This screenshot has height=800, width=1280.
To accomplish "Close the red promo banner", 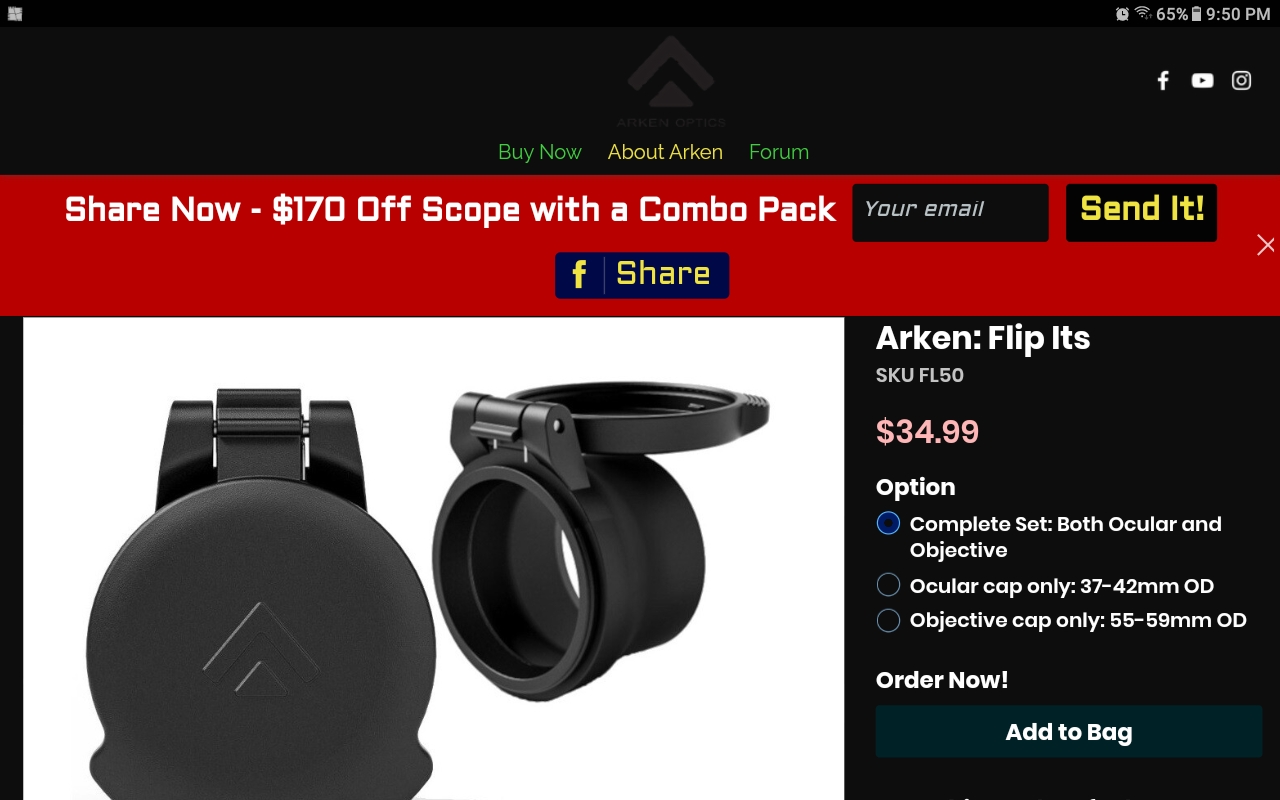I will pos(1265,245).
